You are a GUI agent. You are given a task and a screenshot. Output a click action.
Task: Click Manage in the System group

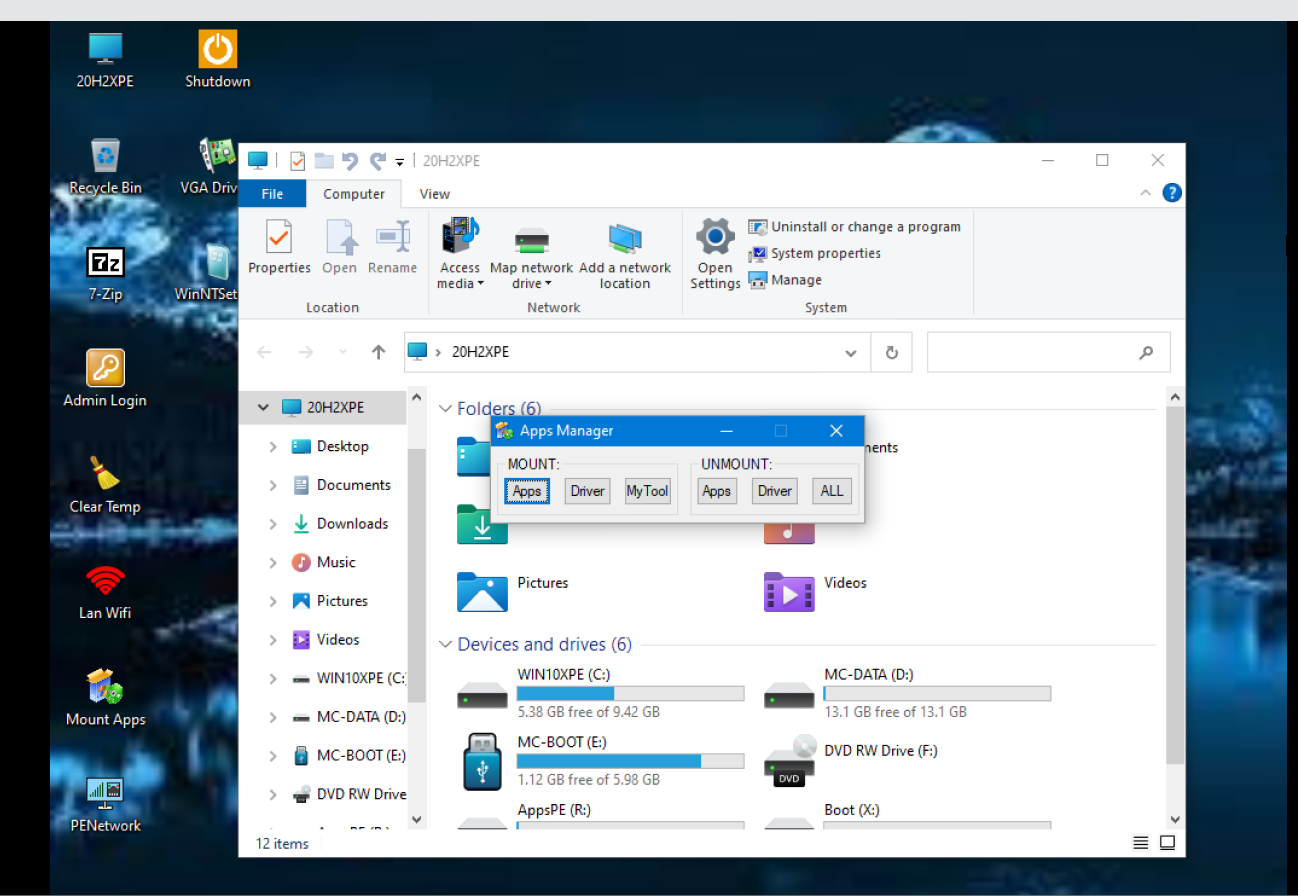tap(785, 280)
